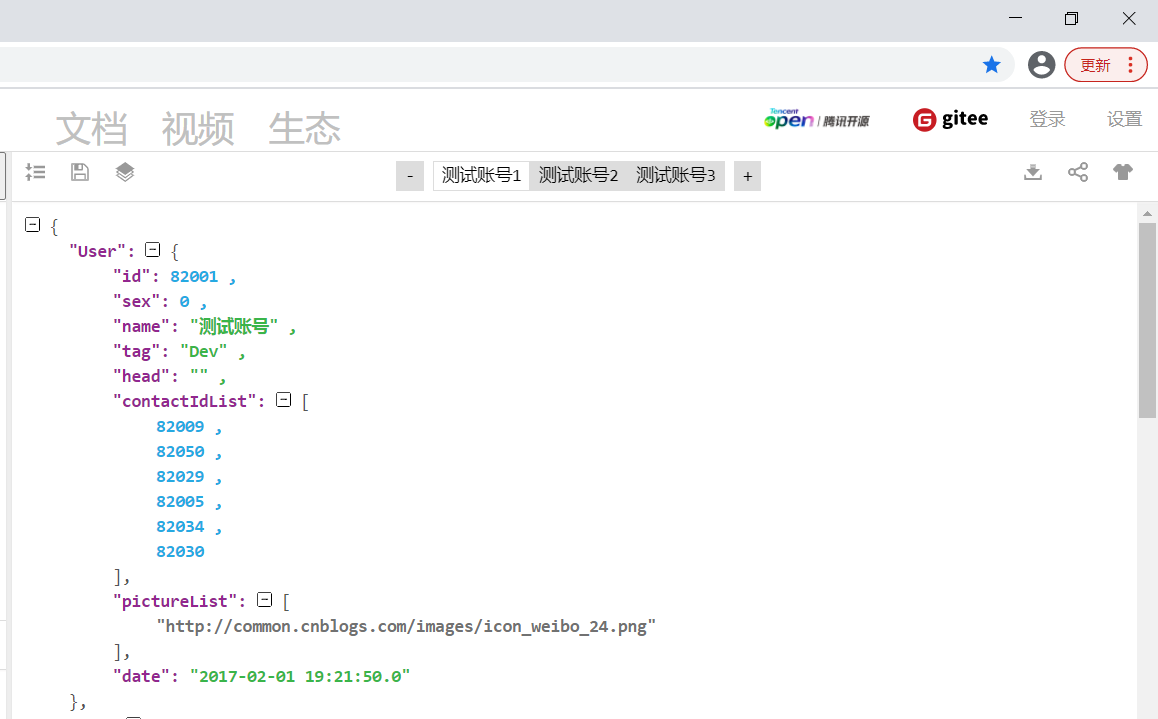
Task: Collapse the User object node
Action: tap(152, 250)
